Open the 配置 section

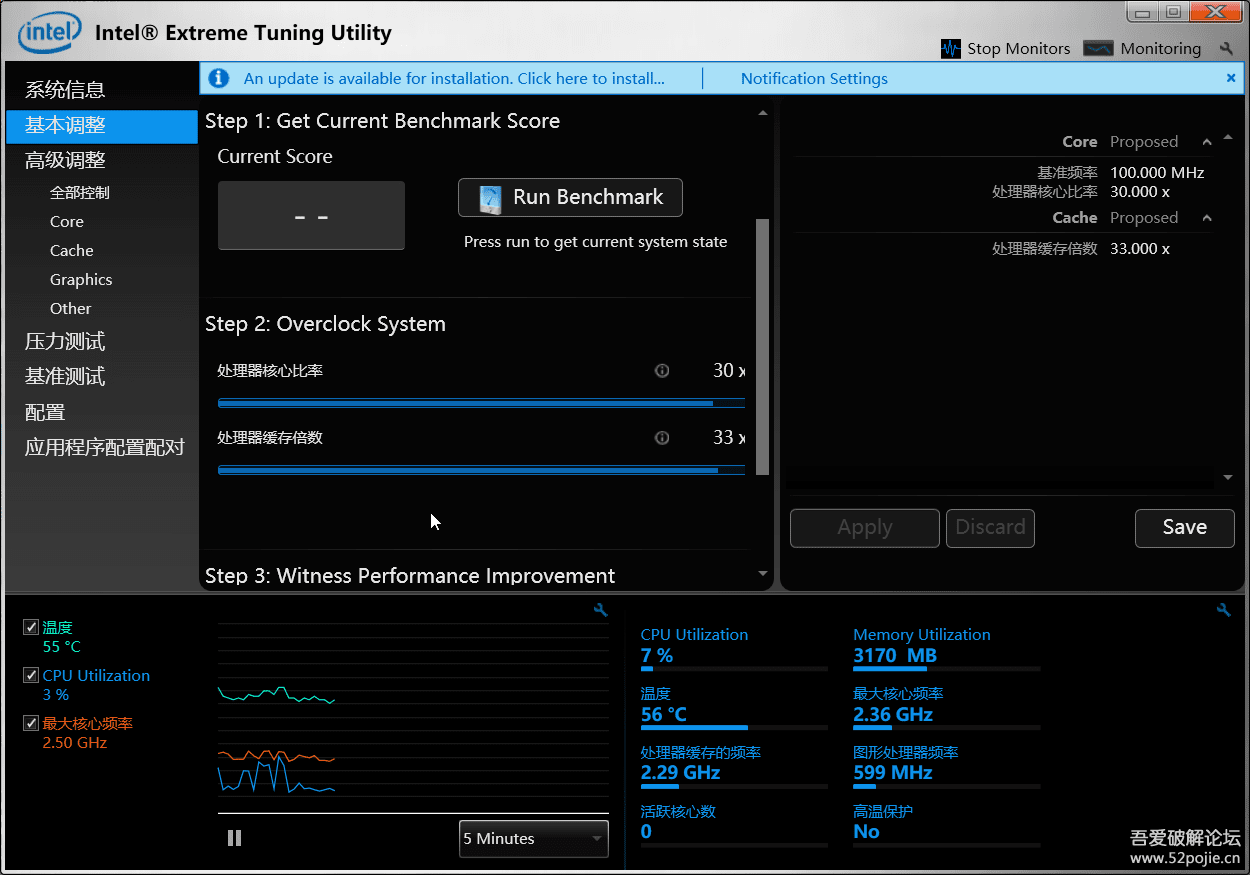(45, 413)
